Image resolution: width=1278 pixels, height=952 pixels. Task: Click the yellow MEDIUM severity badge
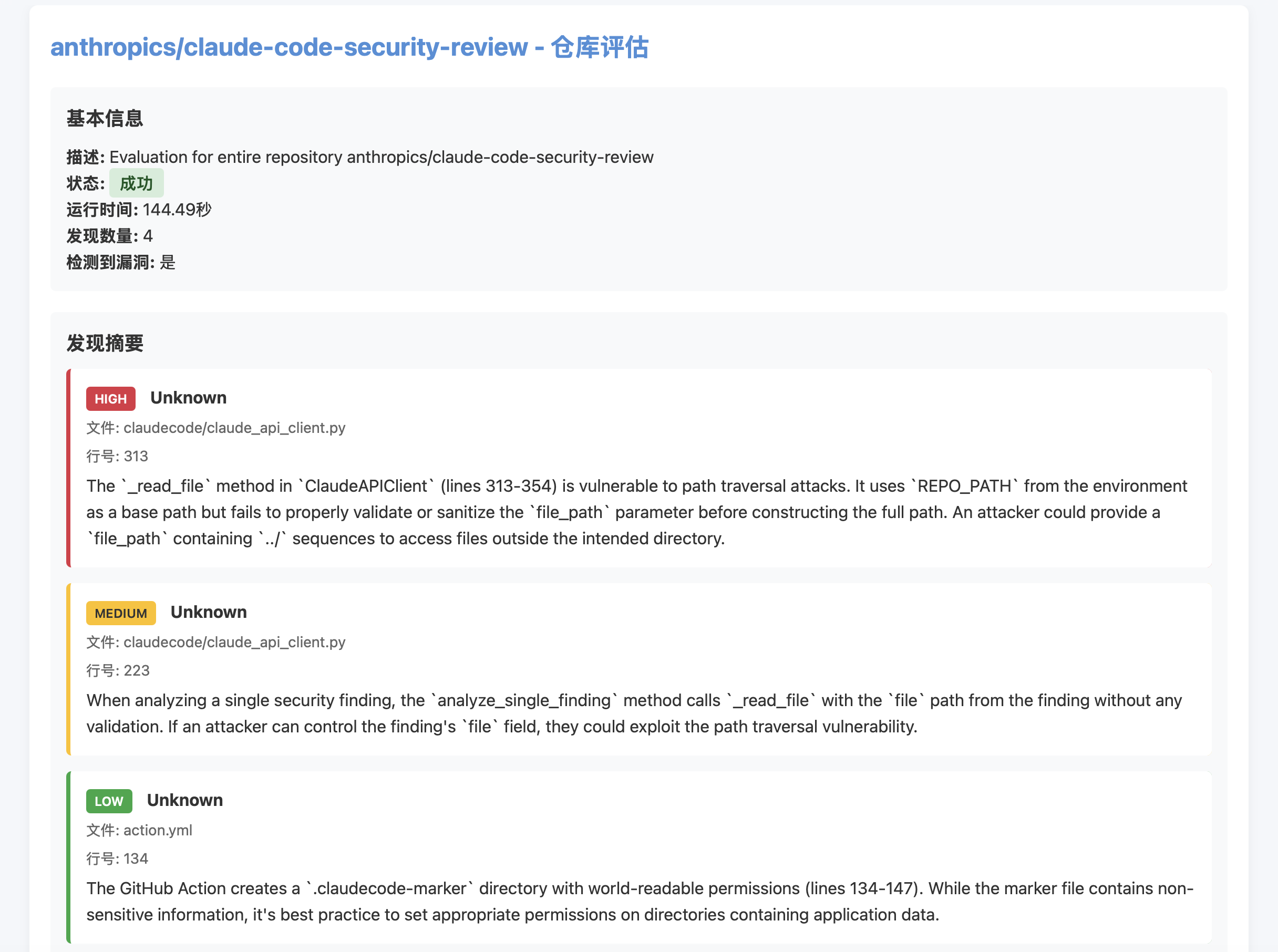pyautogui.click(x=120, y=613)
